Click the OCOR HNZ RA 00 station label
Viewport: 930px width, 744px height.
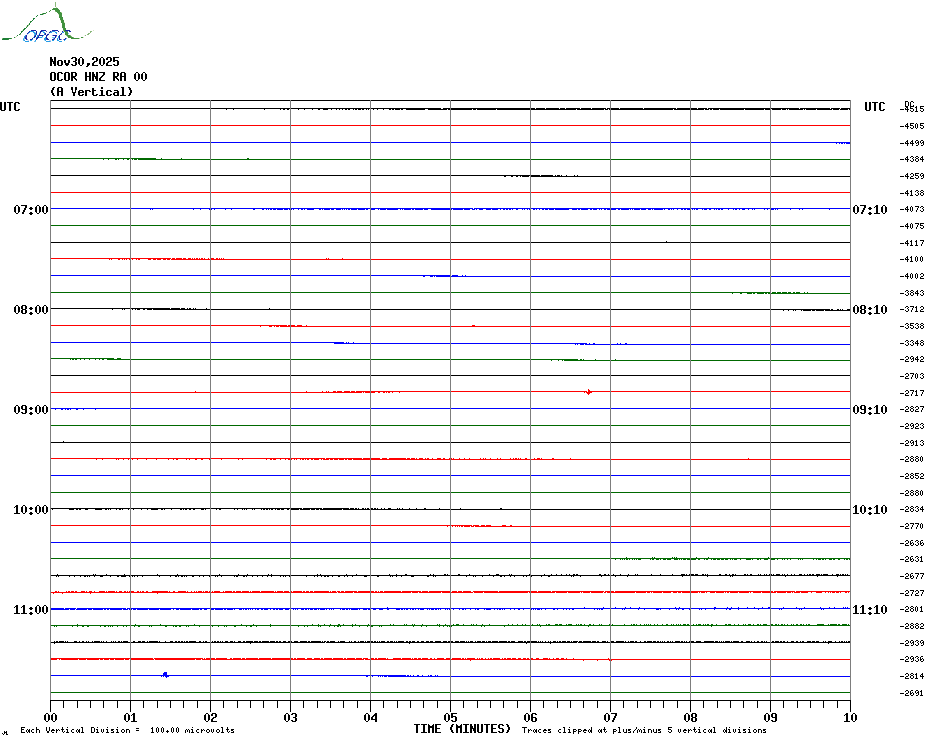pyautogui.click(x=98, y=77)
